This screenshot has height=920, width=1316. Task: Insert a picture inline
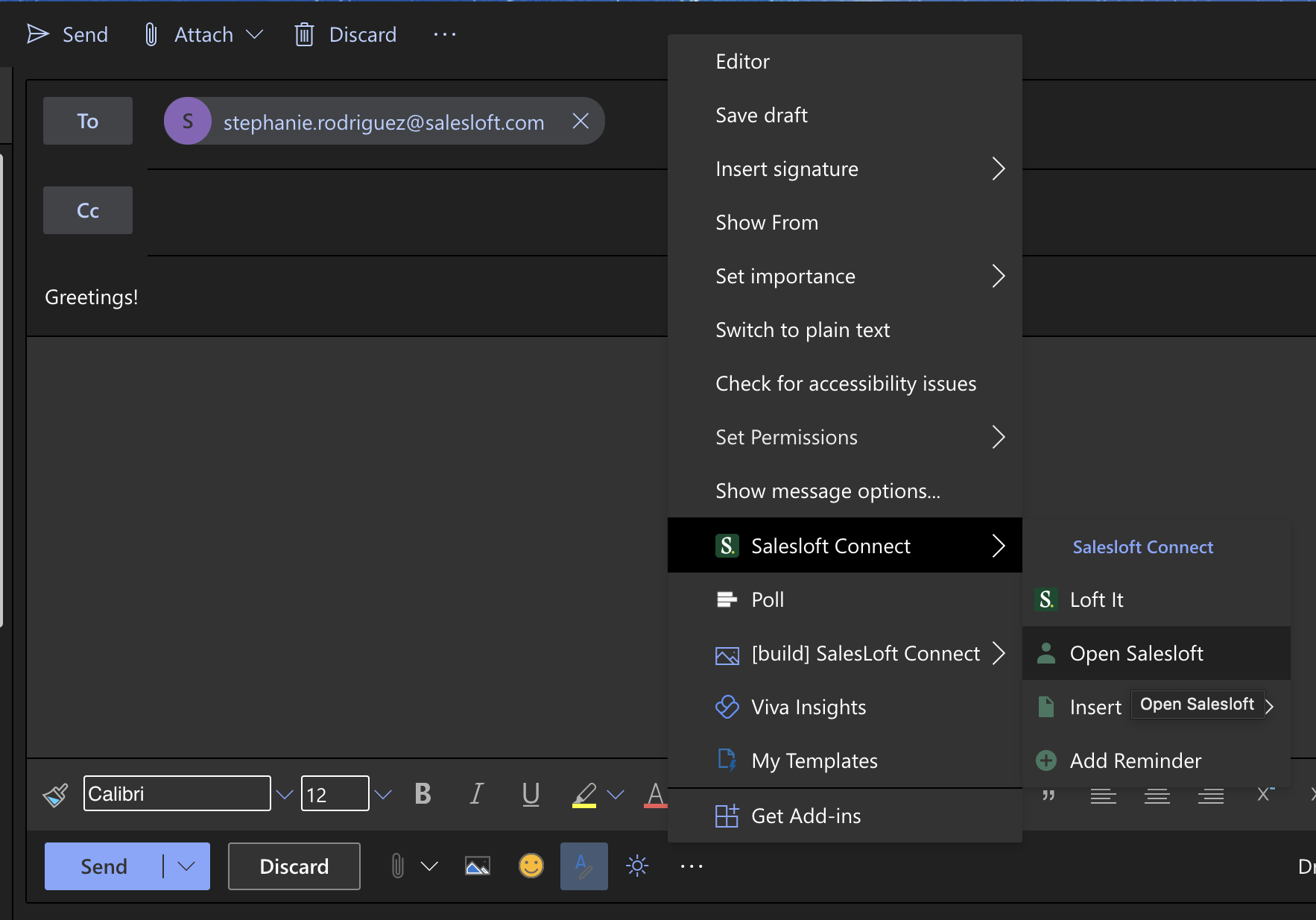point(477,866)
